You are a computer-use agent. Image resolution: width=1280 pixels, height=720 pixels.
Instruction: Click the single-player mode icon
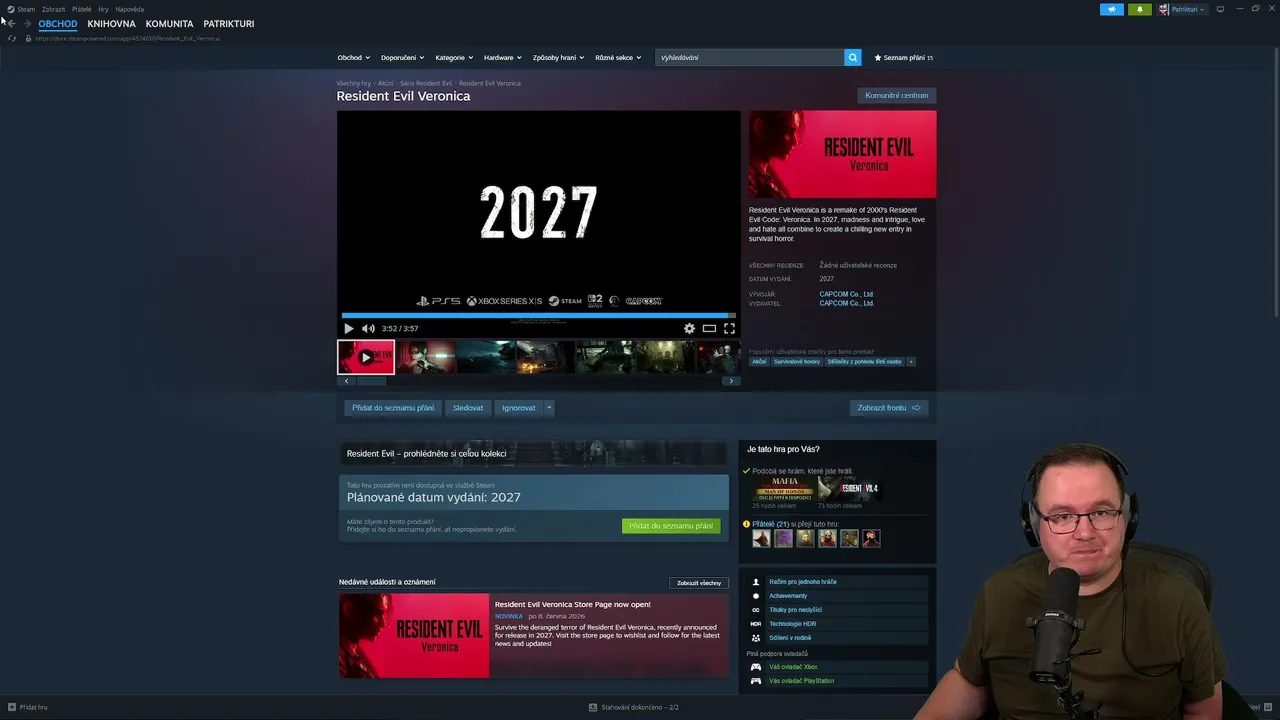(x=756, y=582)
